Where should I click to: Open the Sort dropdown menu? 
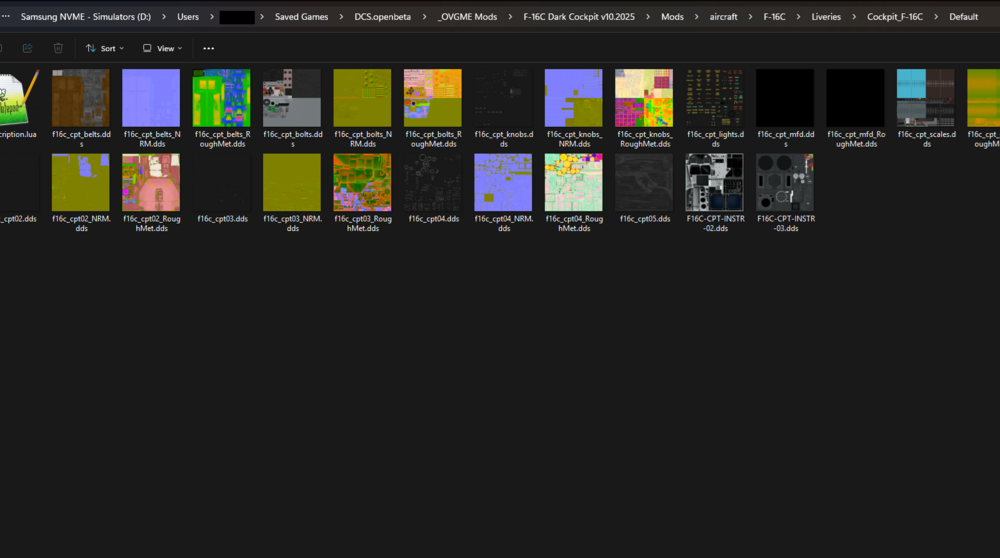point(105,48)
